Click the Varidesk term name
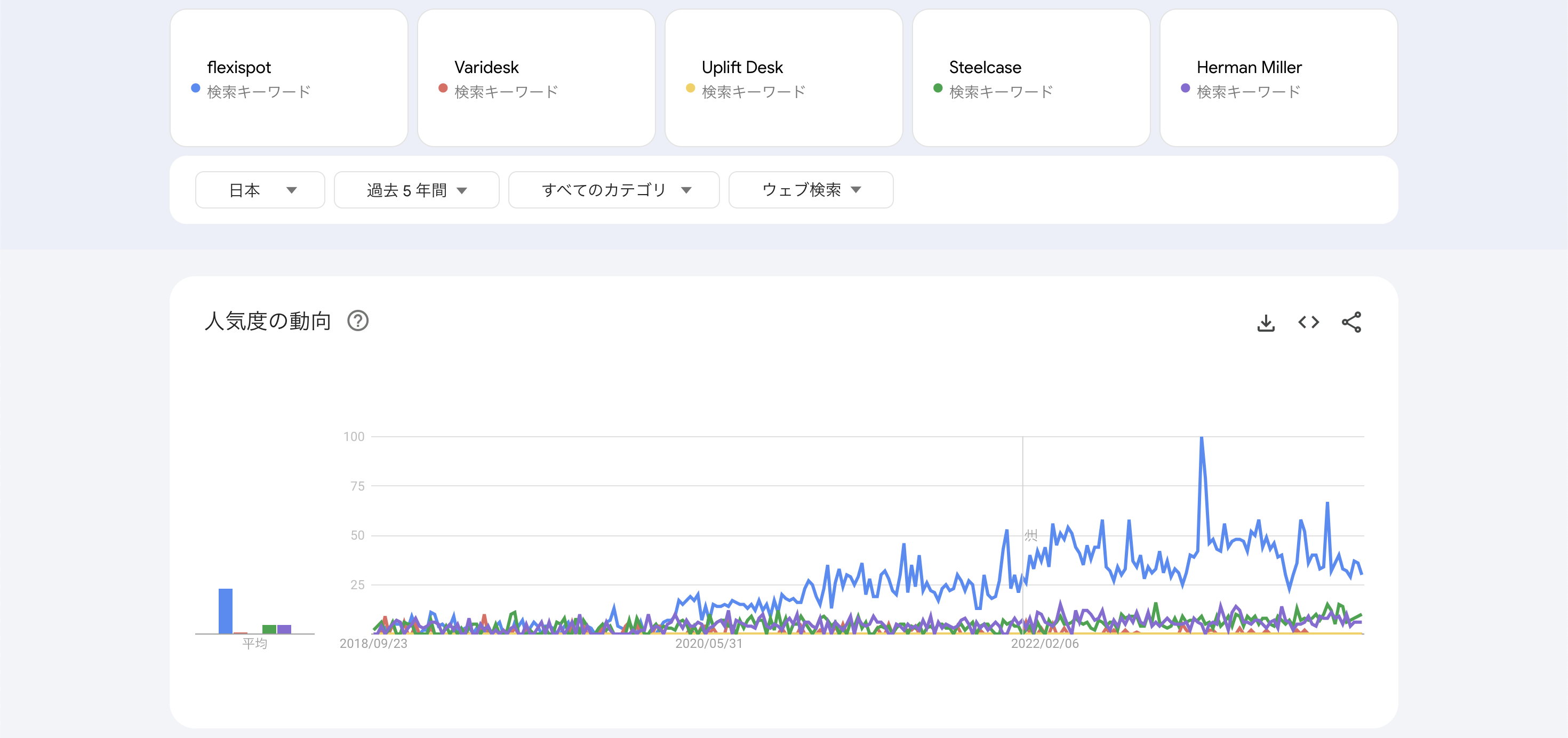This screenshot has width=1568, height=738. (x=486, y=68)
